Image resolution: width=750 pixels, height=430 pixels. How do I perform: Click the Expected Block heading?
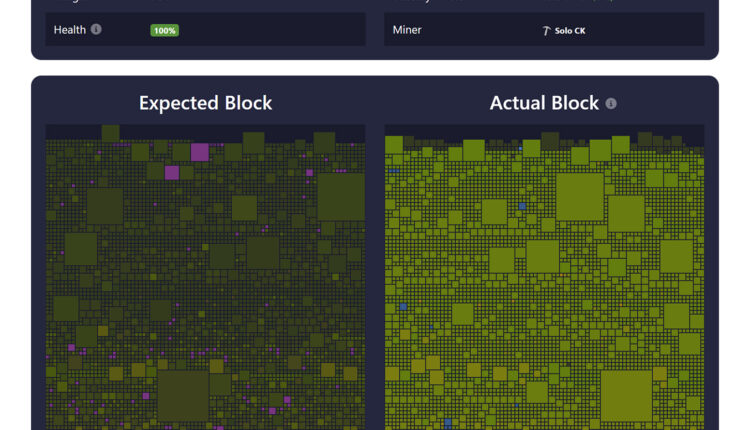[x=205, y=103]
